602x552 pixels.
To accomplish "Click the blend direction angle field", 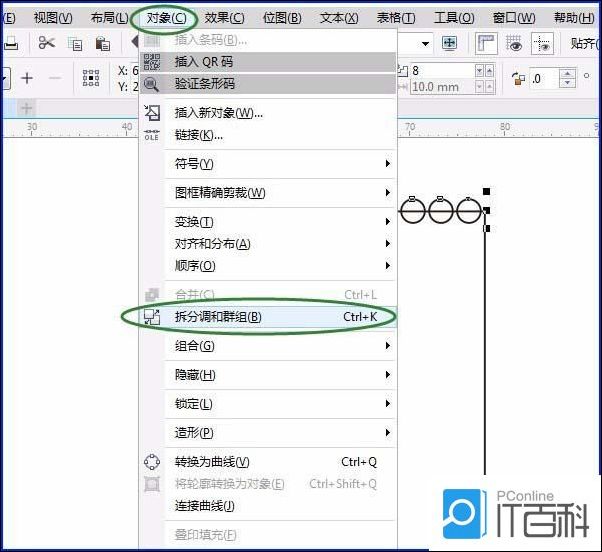I will click(x=544, y=78).
